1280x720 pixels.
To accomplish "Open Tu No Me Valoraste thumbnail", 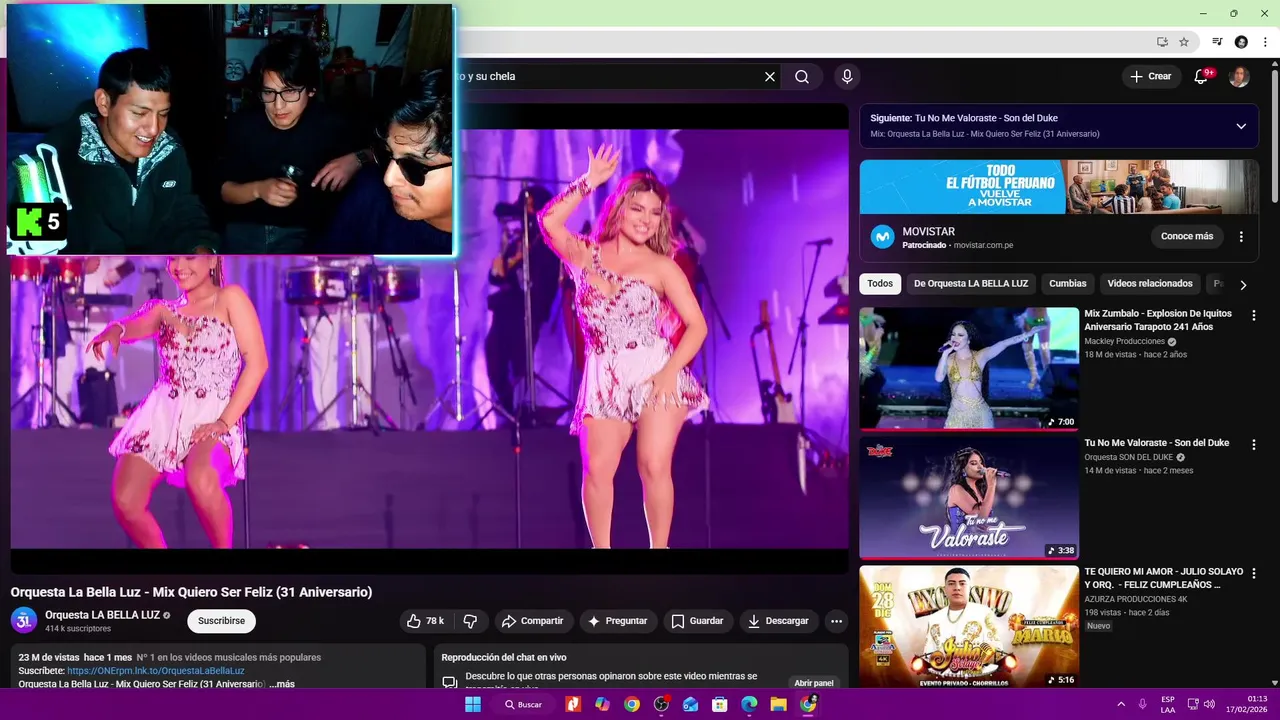I will pyautogui.click(x=969, y=497).
